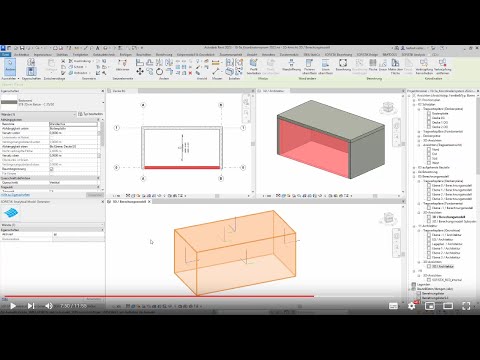Play the YouTube video

(x=13, y=306)
